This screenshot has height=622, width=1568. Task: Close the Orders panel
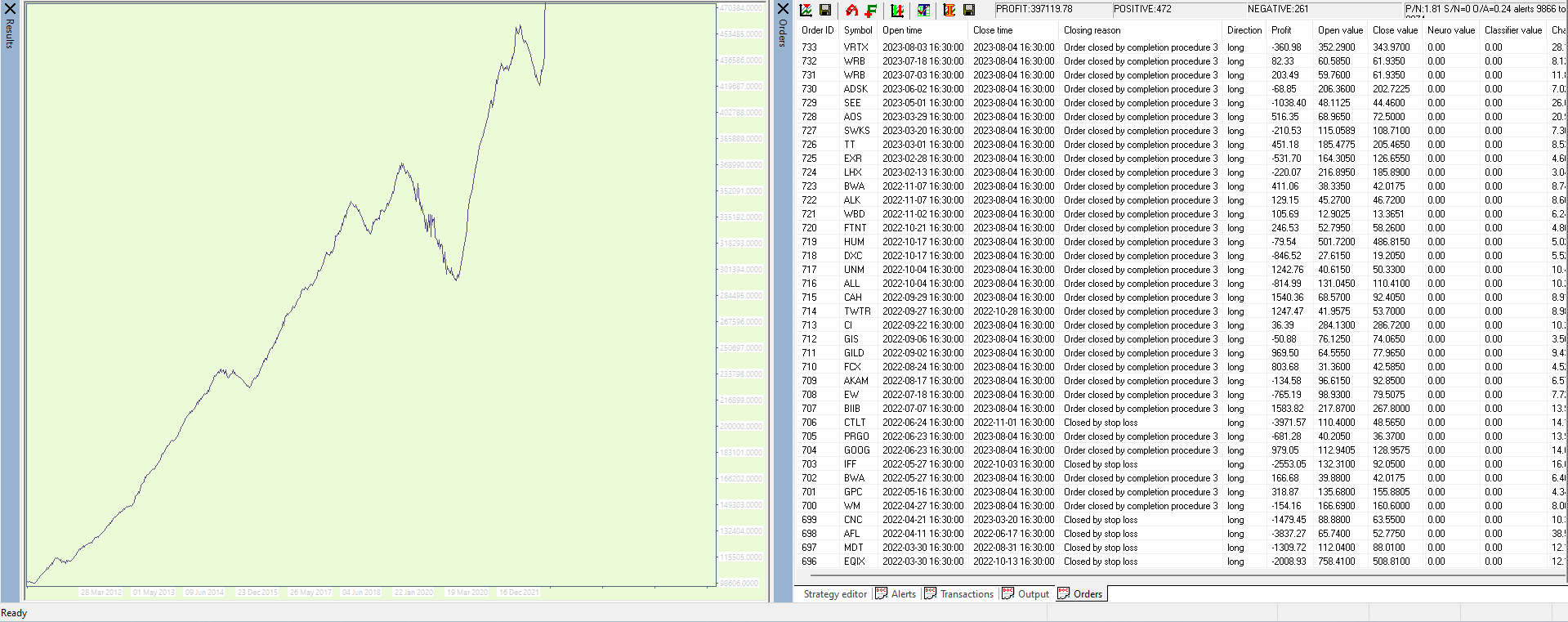[x=783, y=9]
